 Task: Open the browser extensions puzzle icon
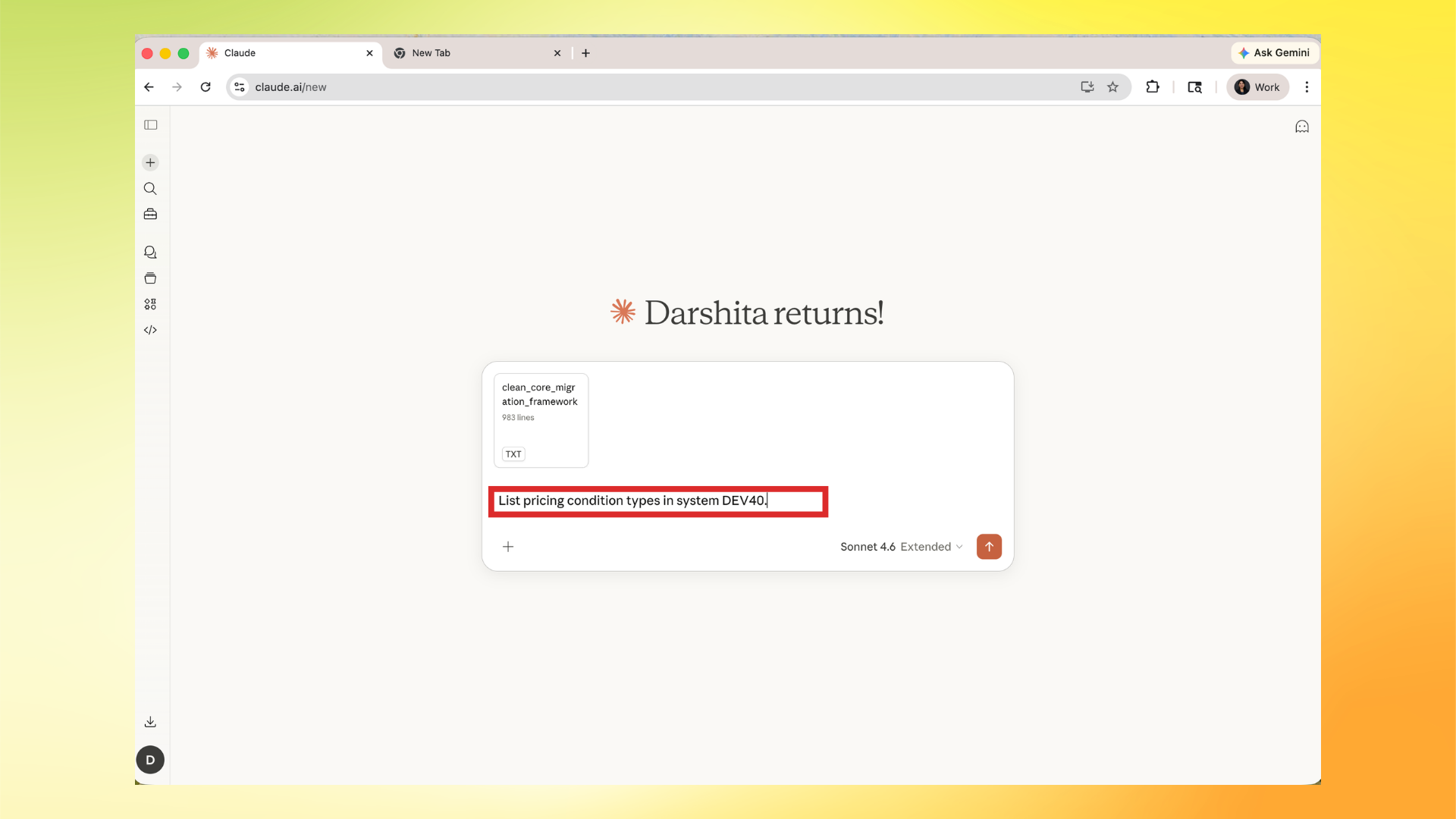tap(1152, 86)
